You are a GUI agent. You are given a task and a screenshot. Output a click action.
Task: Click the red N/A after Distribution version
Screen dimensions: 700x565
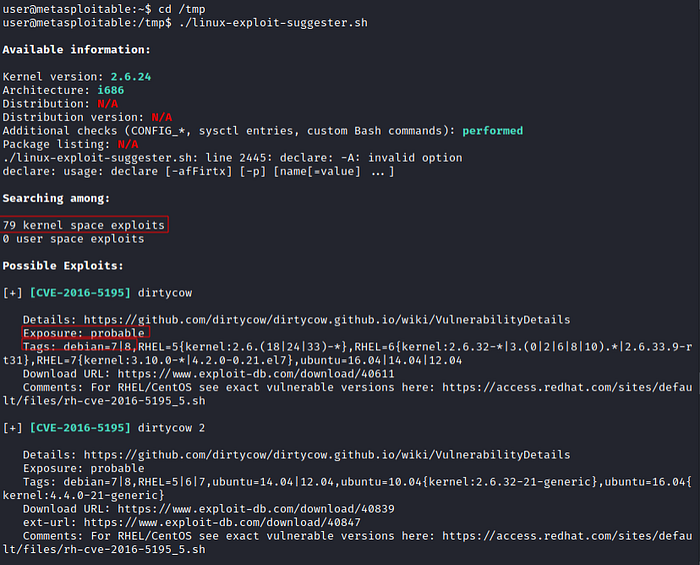[162, 117]
